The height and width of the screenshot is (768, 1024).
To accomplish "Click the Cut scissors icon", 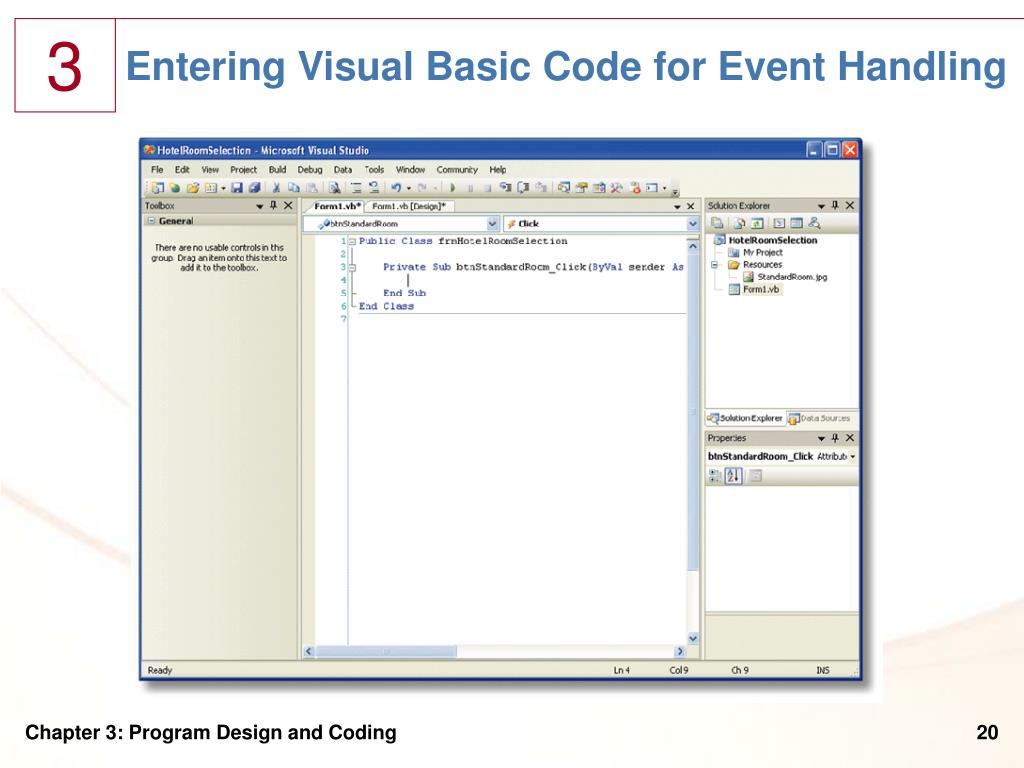I will tap(276, 188).
